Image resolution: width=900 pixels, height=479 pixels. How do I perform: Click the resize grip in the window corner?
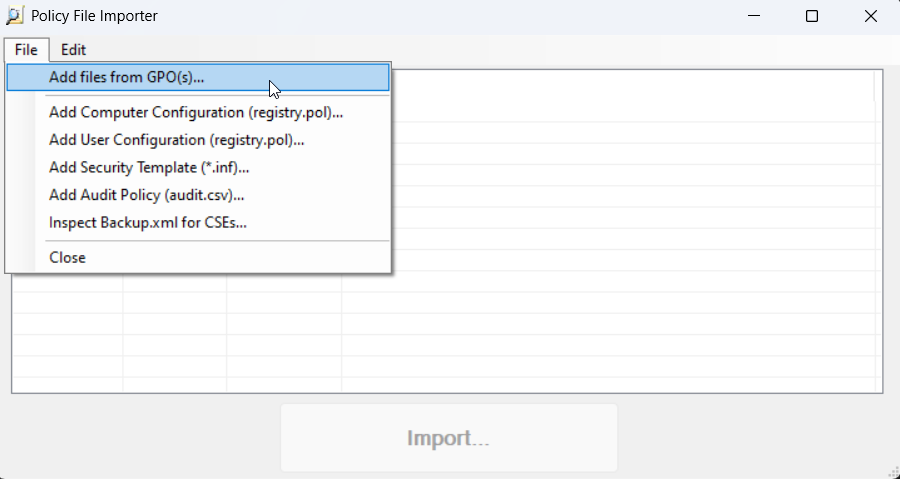click(894, 473)
